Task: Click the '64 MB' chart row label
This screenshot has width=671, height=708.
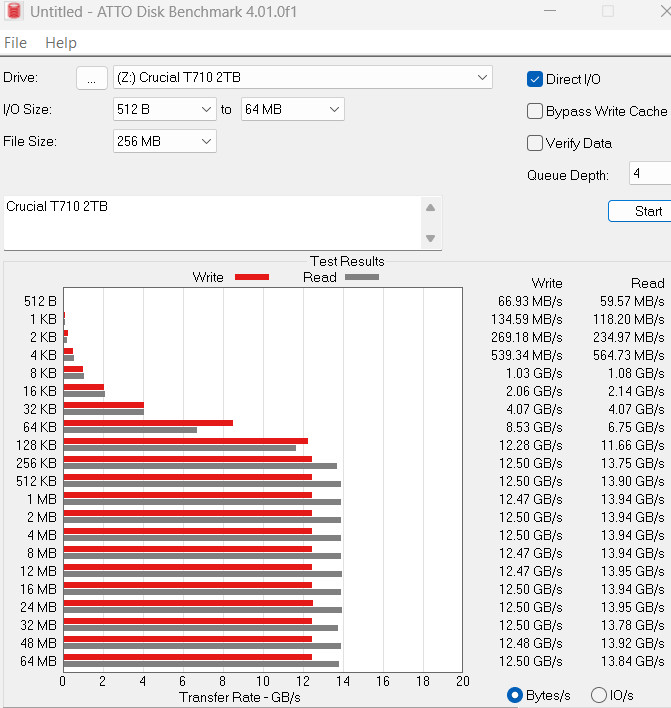Action: (38, 661)
